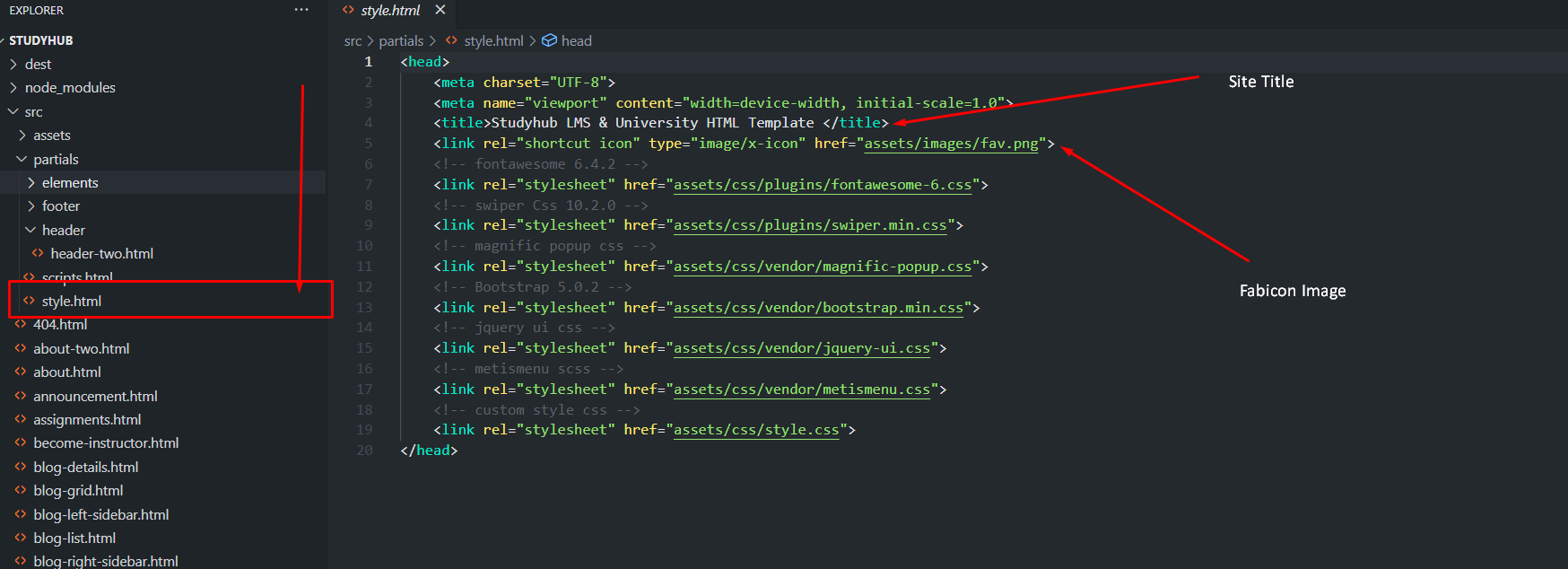
Task: Open style.html in the file tree
Action: coord(71,301)
